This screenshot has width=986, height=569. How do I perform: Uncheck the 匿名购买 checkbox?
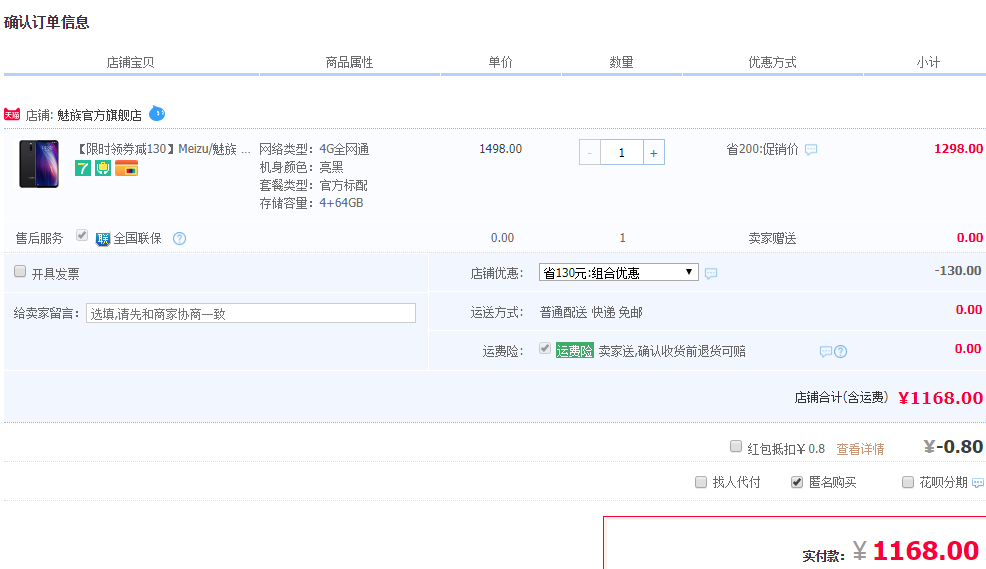coord(797,482)
